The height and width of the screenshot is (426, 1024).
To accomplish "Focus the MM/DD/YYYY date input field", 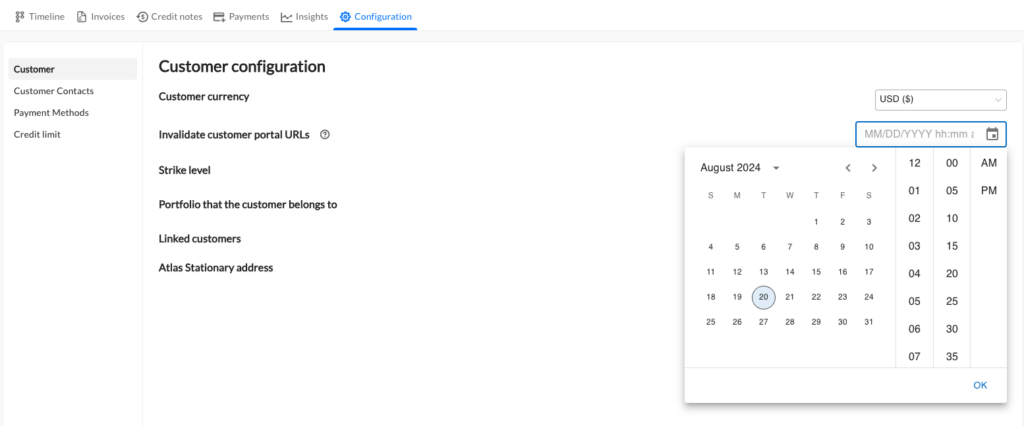I will pyautogui.click(x=918, y=134).
